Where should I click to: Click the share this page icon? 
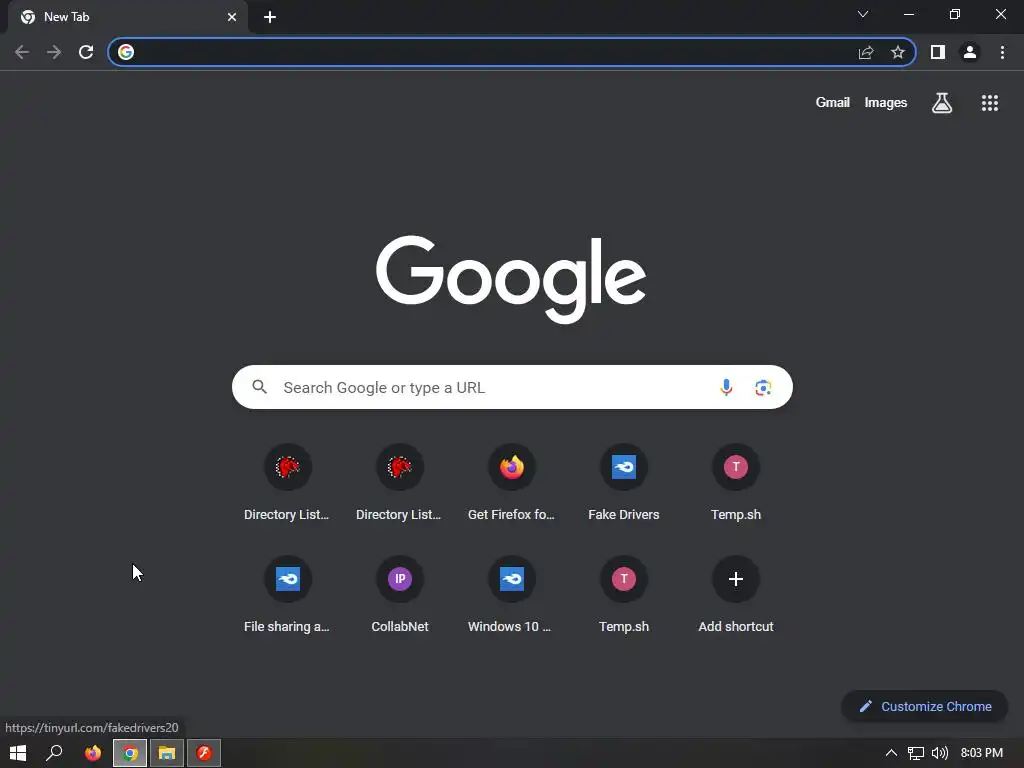click(x=866, y=52)
